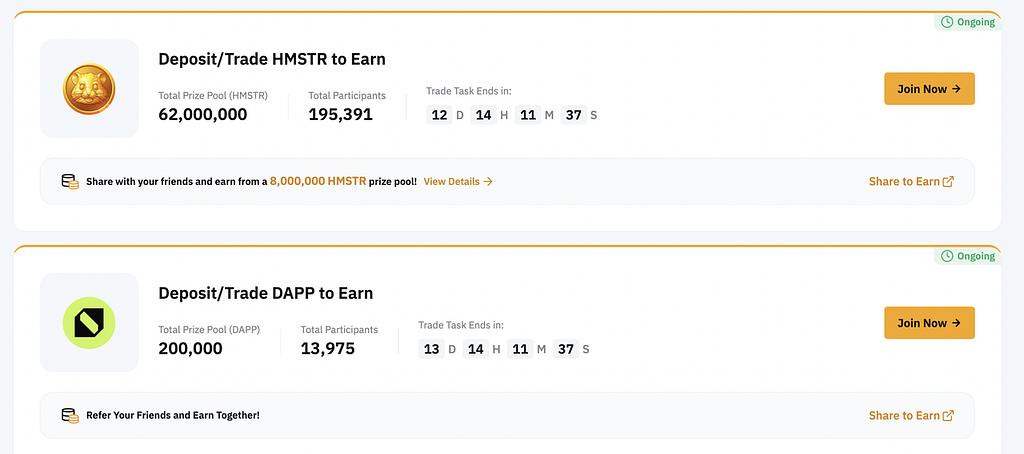Click external link icon beside DAPP Share to Earn
1024x454 pixels.
(x=948, y=416)
